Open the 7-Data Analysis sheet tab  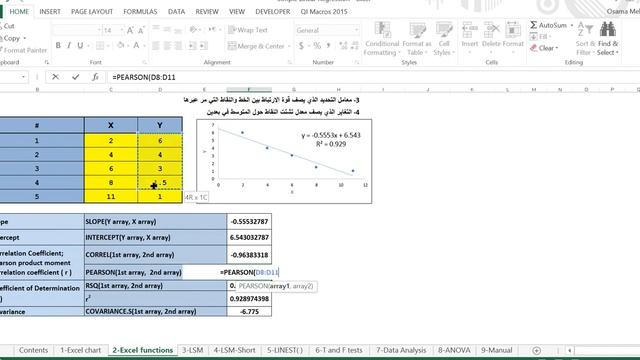click(401, 350)
